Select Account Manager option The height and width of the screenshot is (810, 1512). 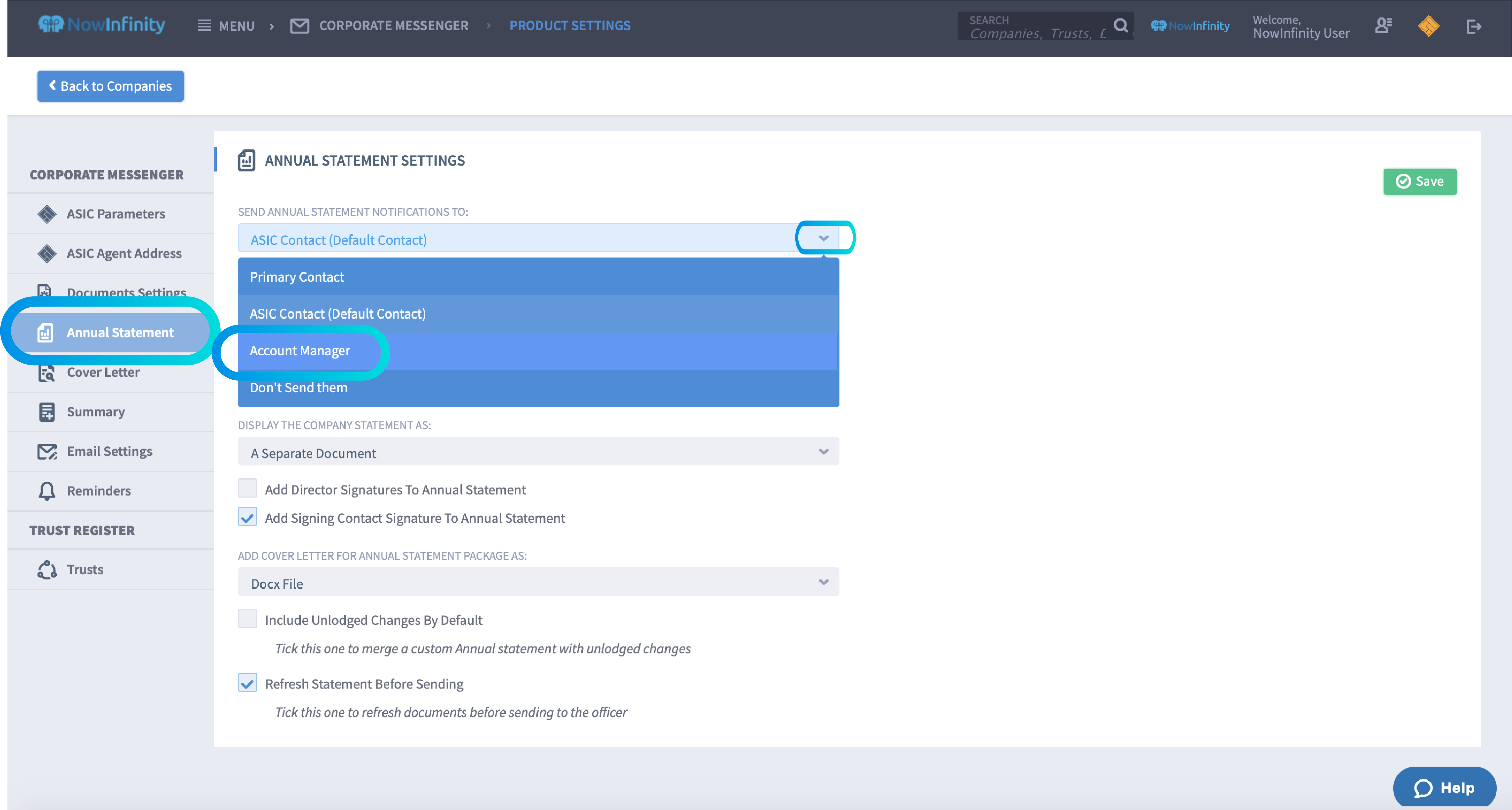click(x=538, y=350)
